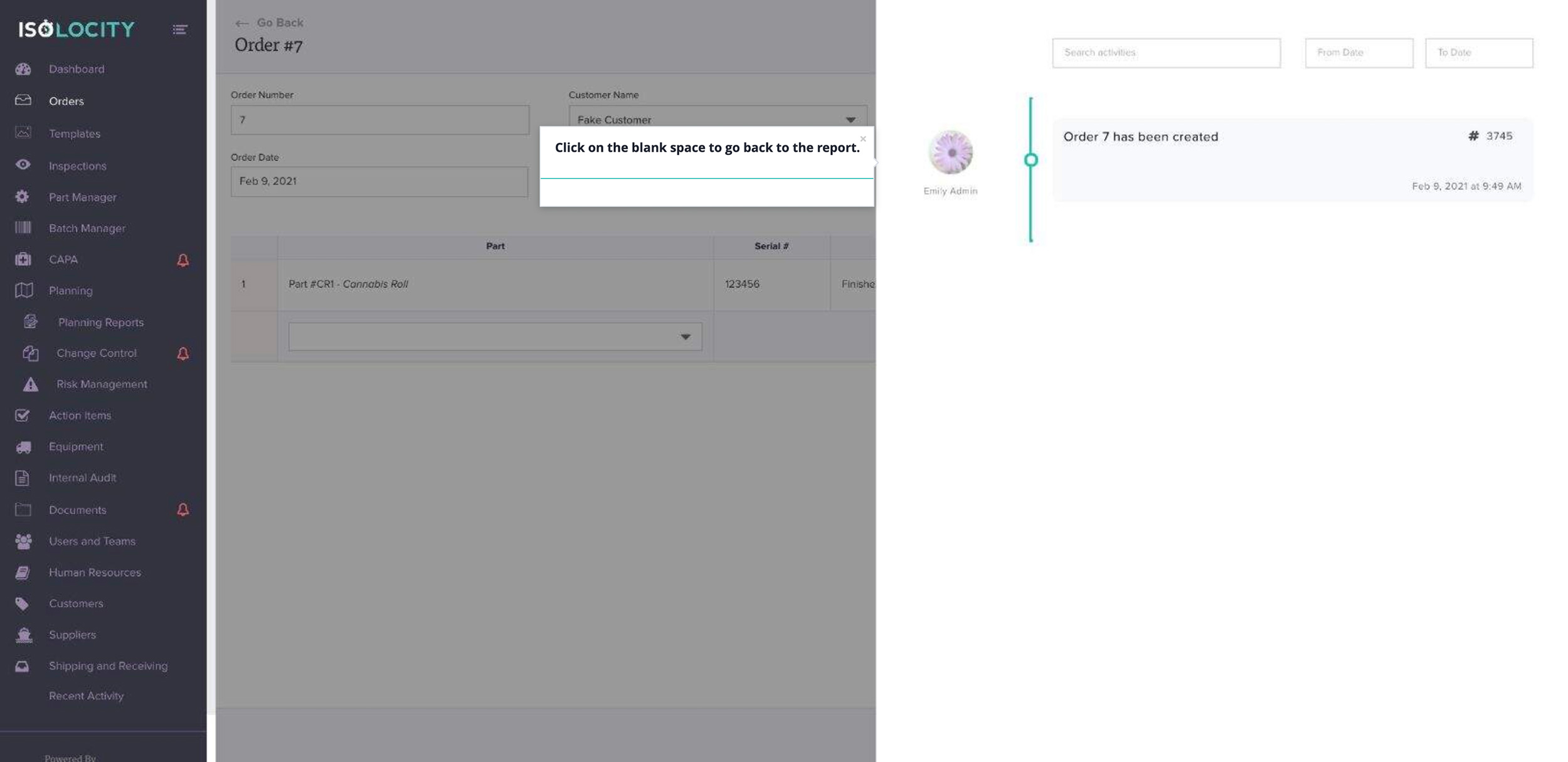Viewport: 1568px width, 762px height.
Task: Select Planning Reports in sidebar
Action: coord(101,322)
